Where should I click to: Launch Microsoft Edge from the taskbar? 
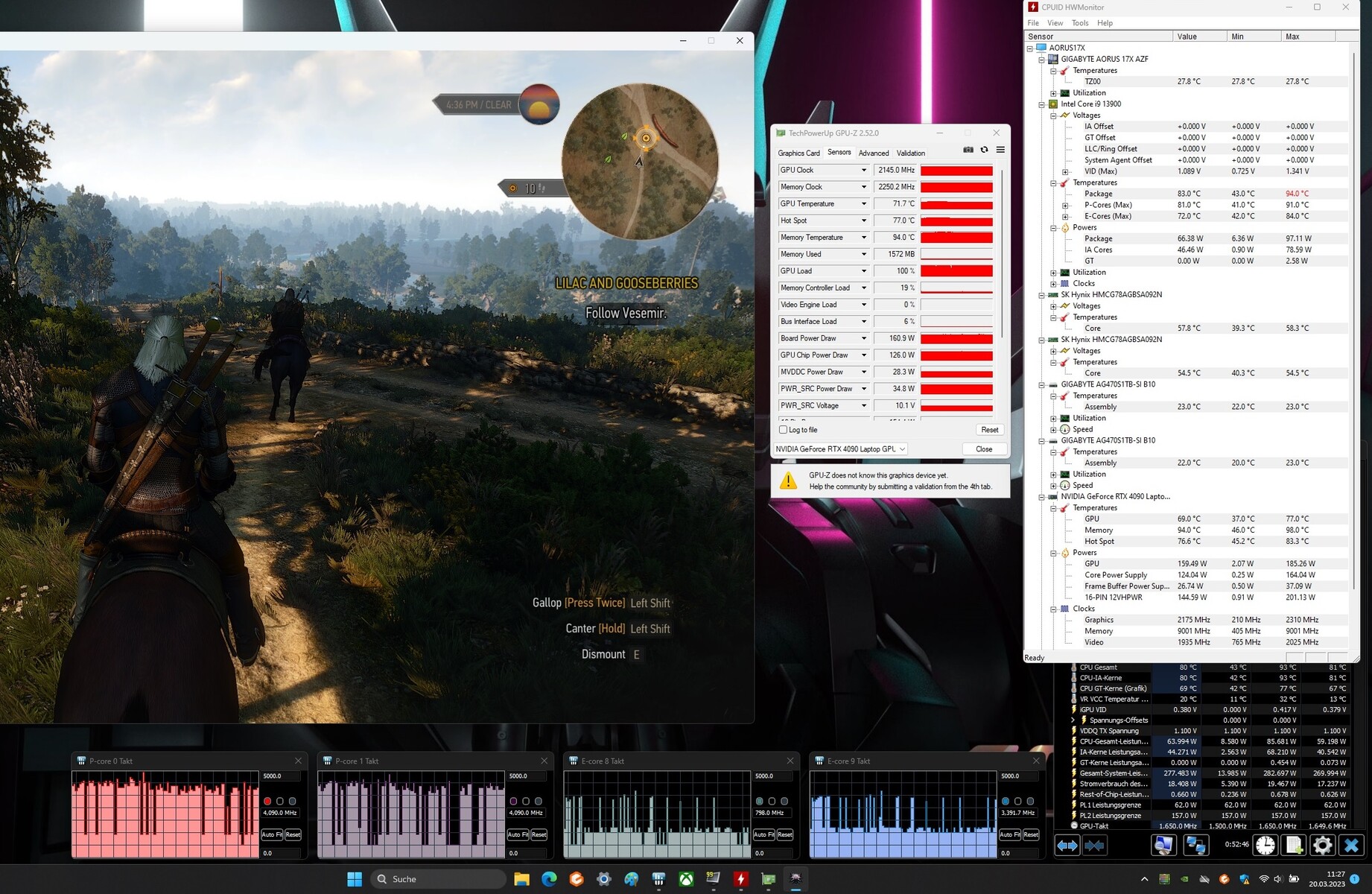coord(549,879)
